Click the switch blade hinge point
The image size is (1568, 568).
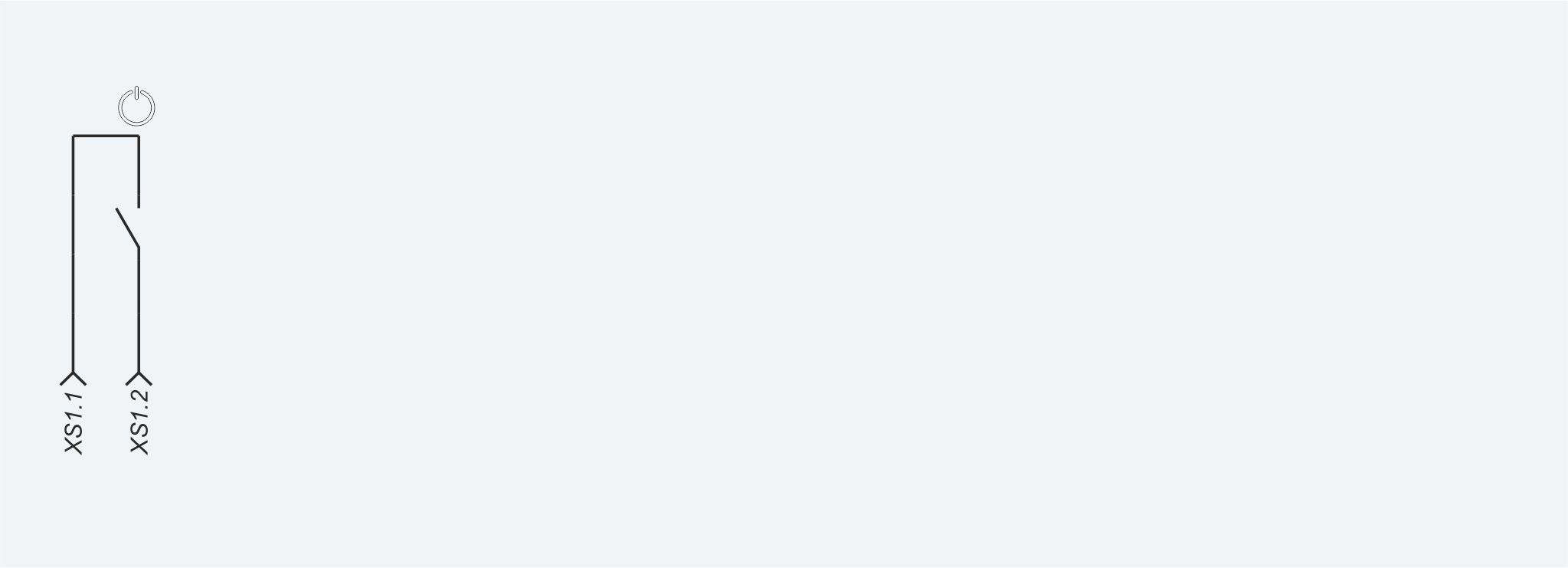click(x=139, y=248)
